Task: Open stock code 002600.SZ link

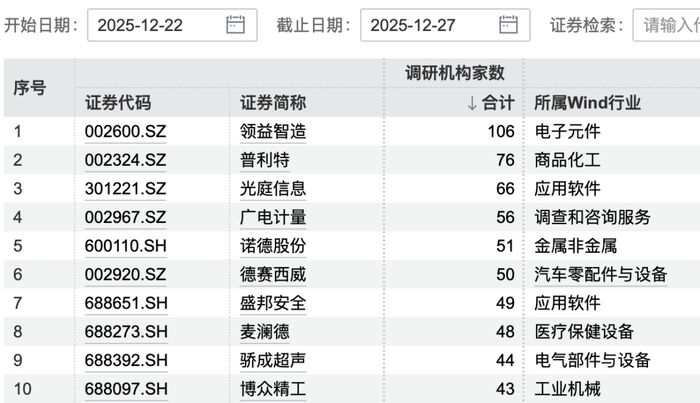Action: [x=125, y=132]
